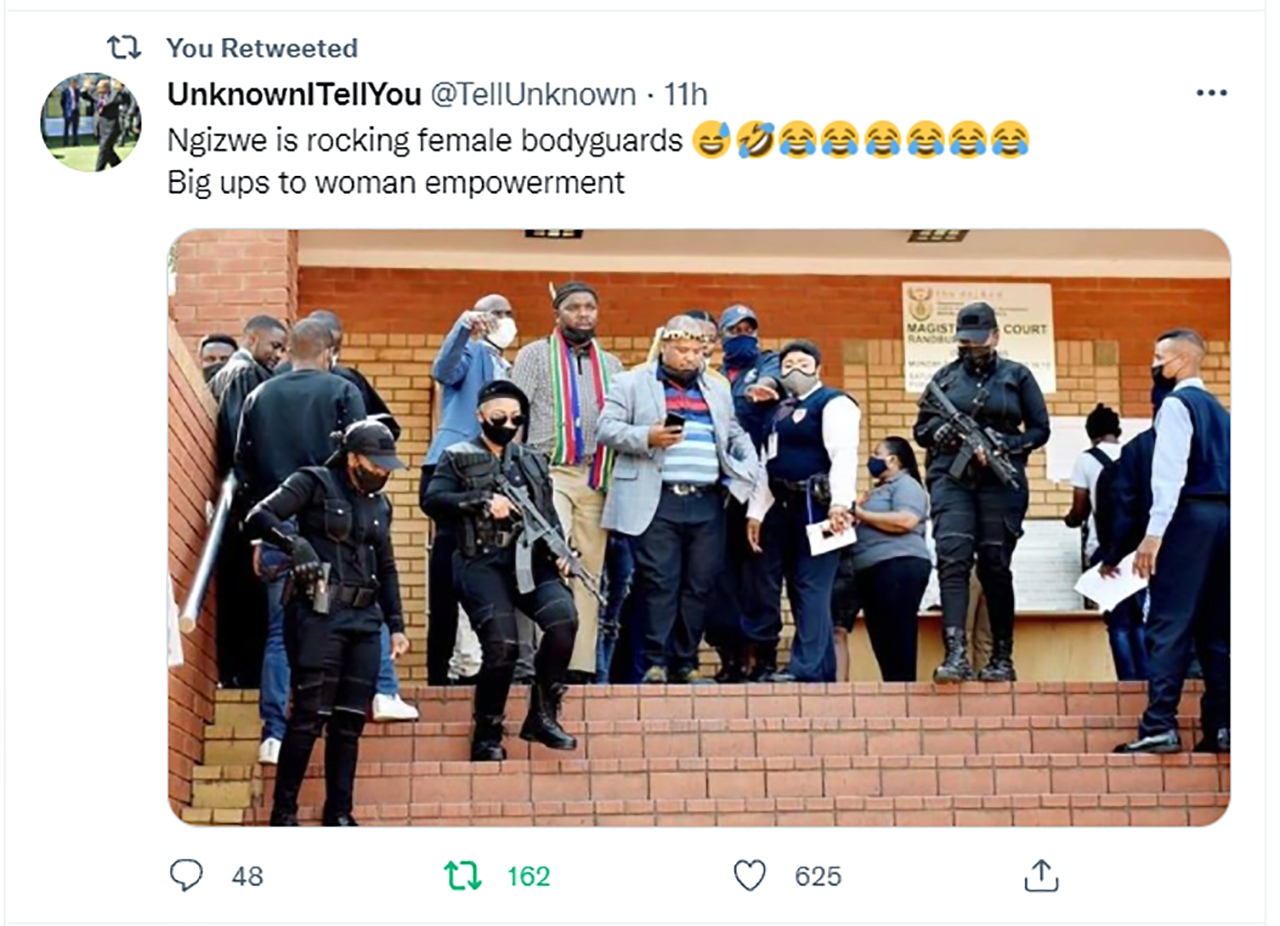Click the text Ngizwe is rocking female bodyguards
Image resolution: width=1280 pixels, height=926 pixels.
tap(425, 140)
